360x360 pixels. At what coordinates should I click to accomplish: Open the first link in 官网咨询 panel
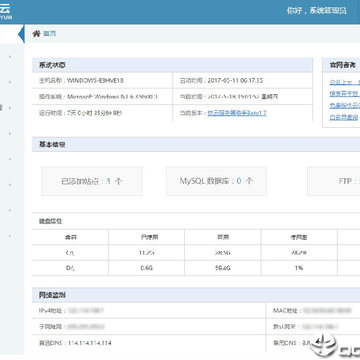point(345,82)
